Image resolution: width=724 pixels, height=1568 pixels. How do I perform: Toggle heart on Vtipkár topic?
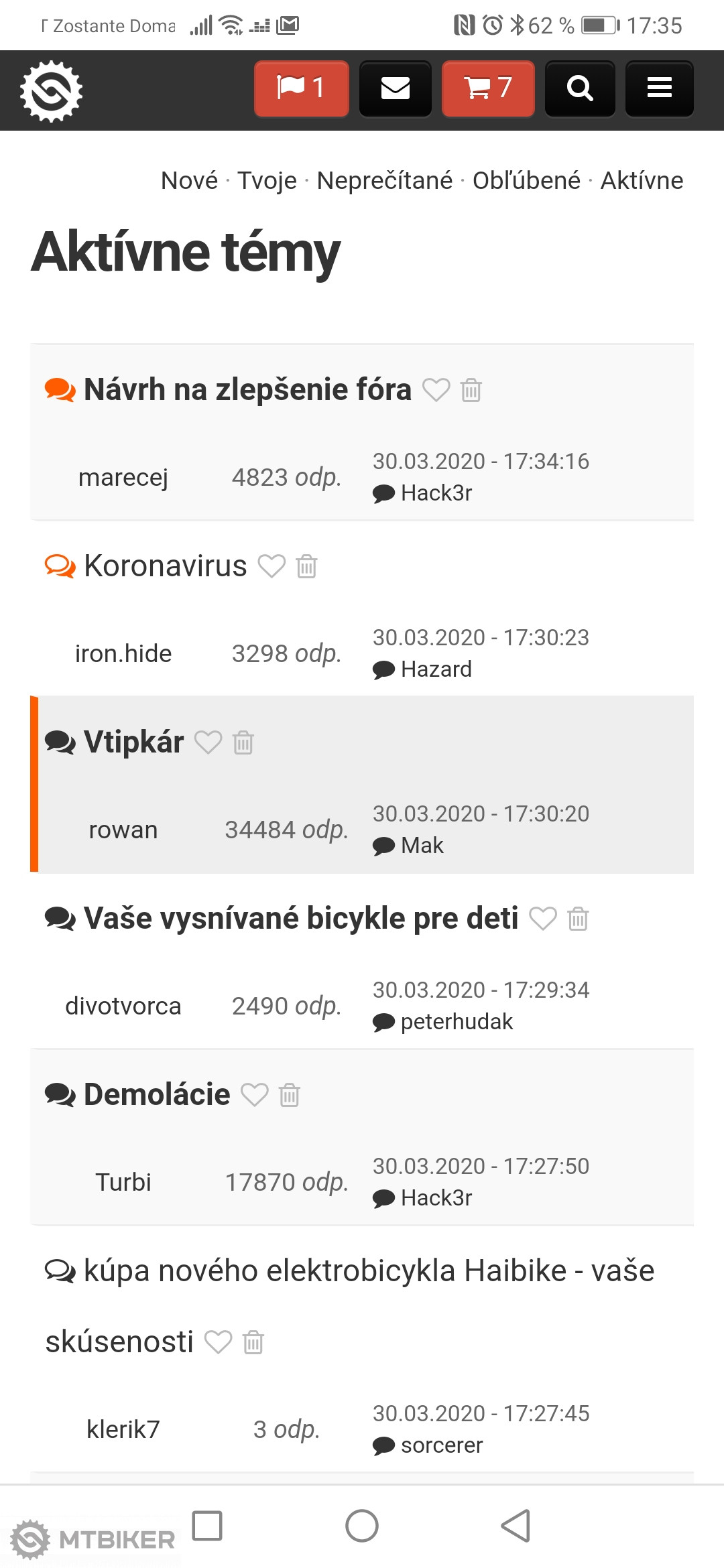tap(208, 742)
